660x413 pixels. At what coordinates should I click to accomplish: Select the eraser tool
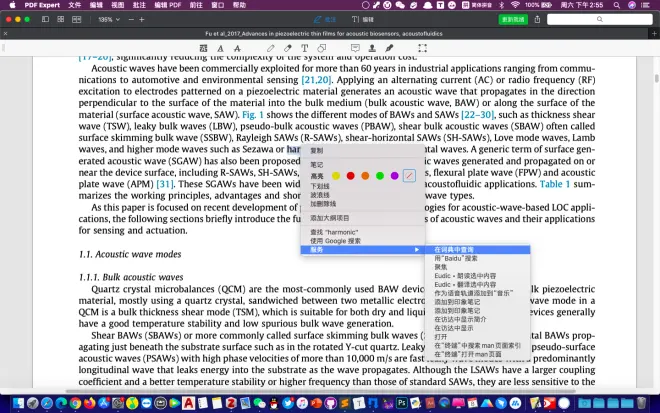tap(287, 48)
